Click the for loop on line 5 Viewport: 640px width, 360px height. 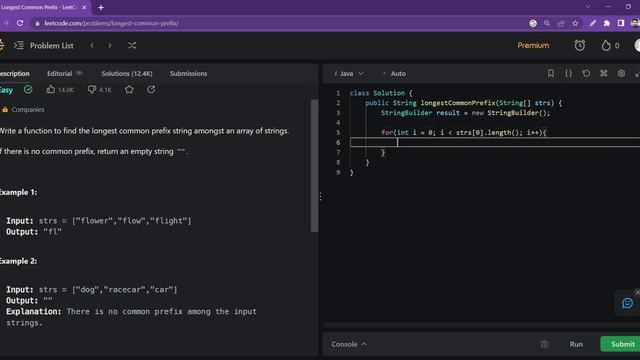coord(463,132)
